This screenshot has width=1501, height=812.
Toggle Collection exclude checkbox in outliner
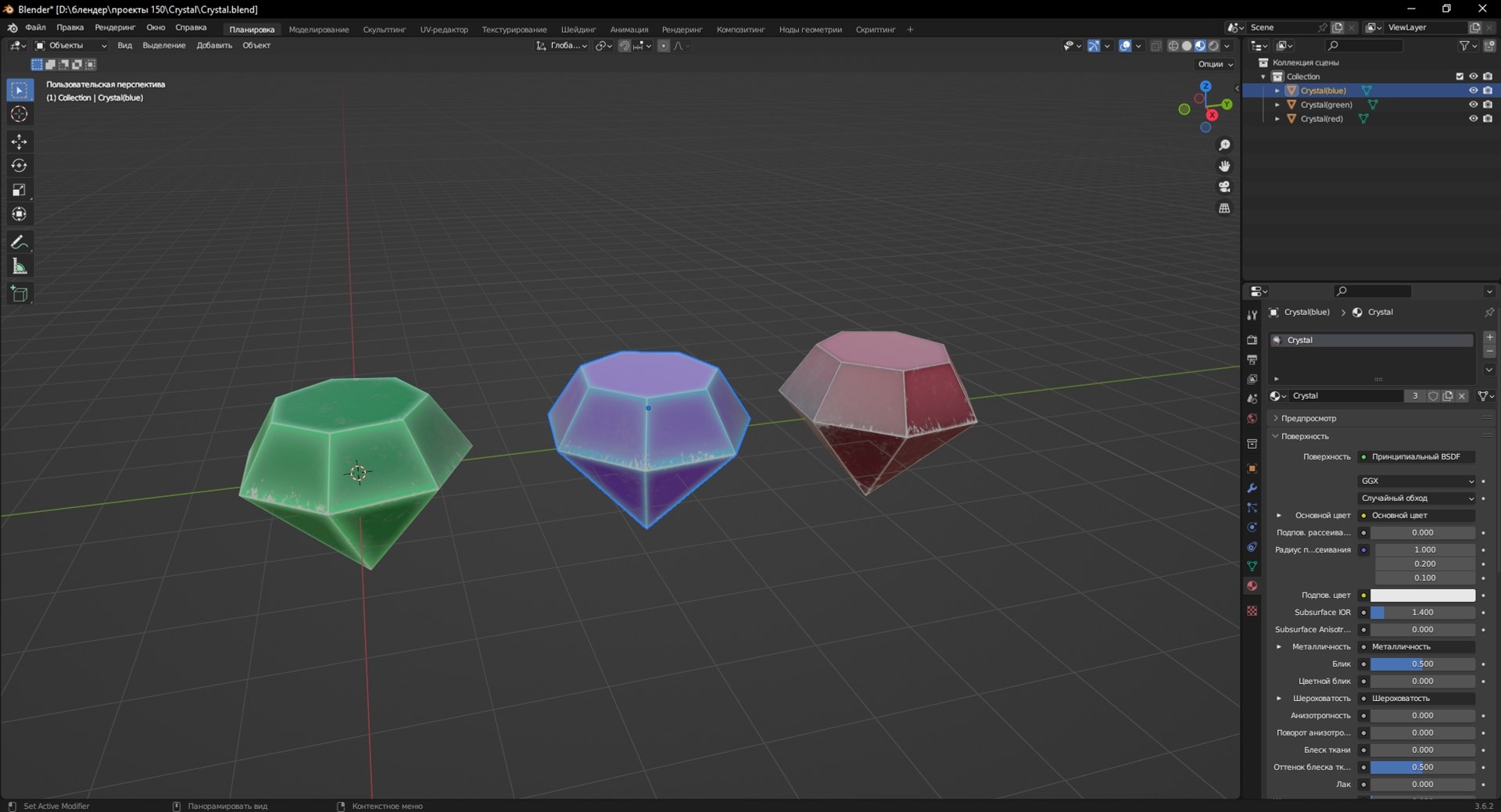1459,77
